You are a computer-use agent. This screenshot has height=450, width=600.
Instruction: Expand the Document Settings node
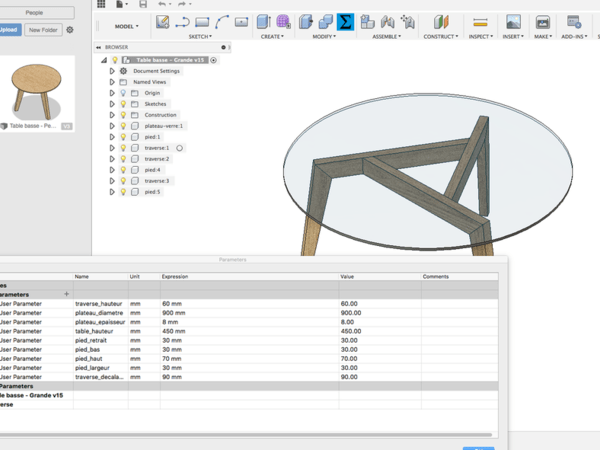[x=112, y=71]
